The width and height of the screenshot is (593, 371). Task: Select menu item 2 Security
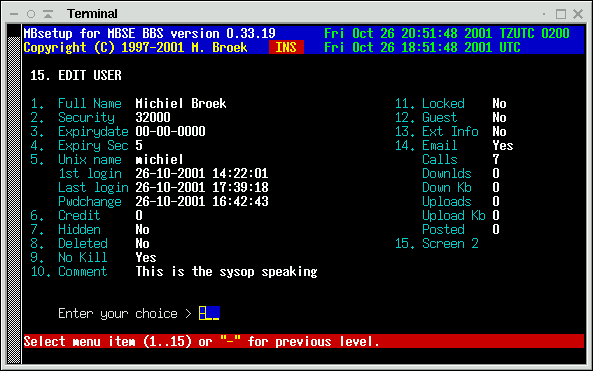pyautogui.click(x=100, y=117)
